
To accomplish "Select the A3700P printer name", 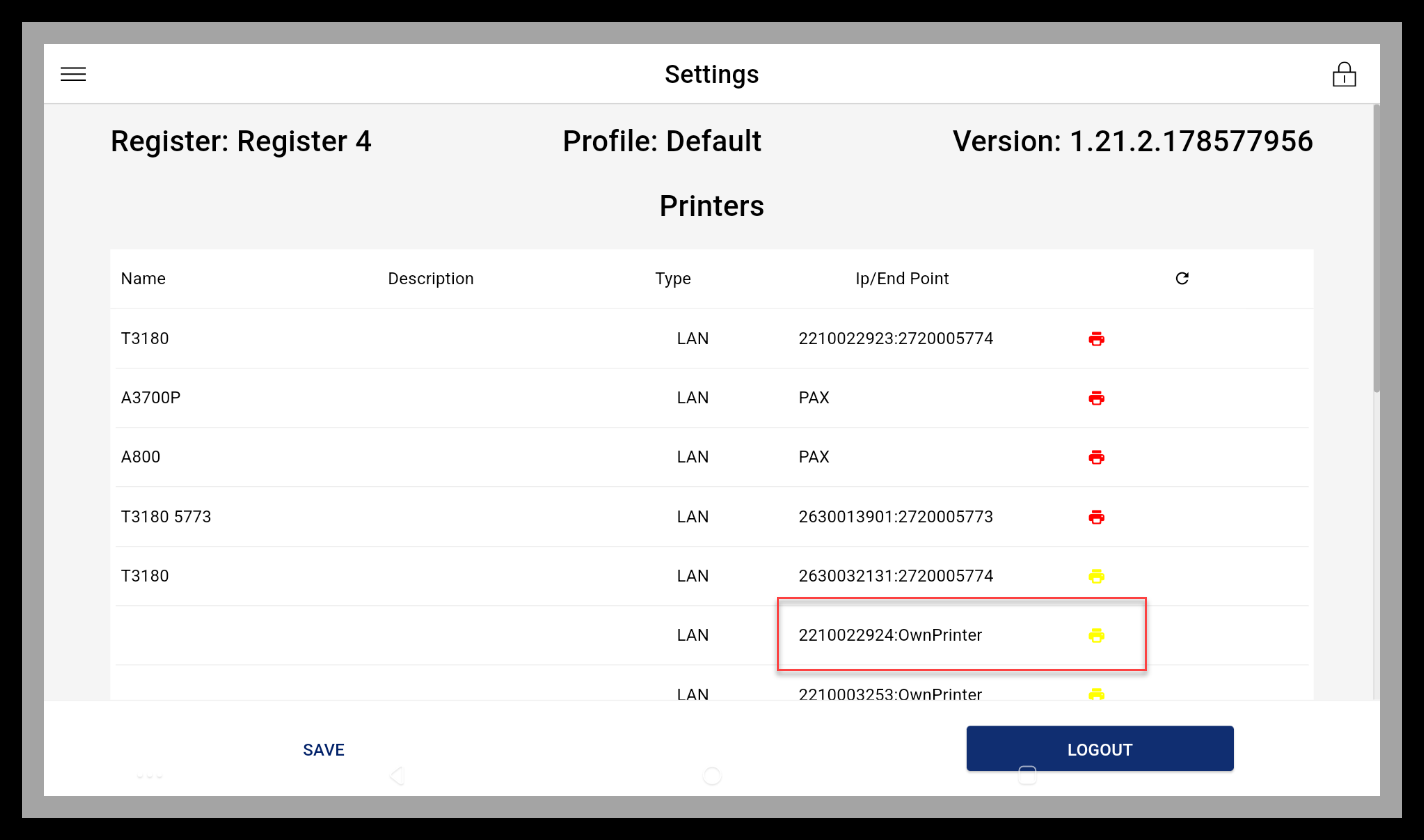I will (151, 398).
